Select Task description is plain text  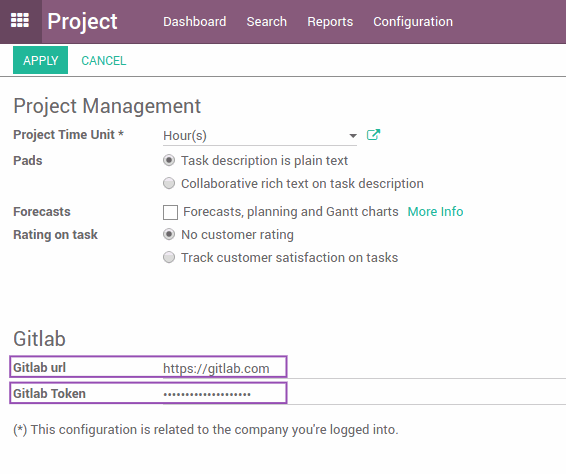169,160
